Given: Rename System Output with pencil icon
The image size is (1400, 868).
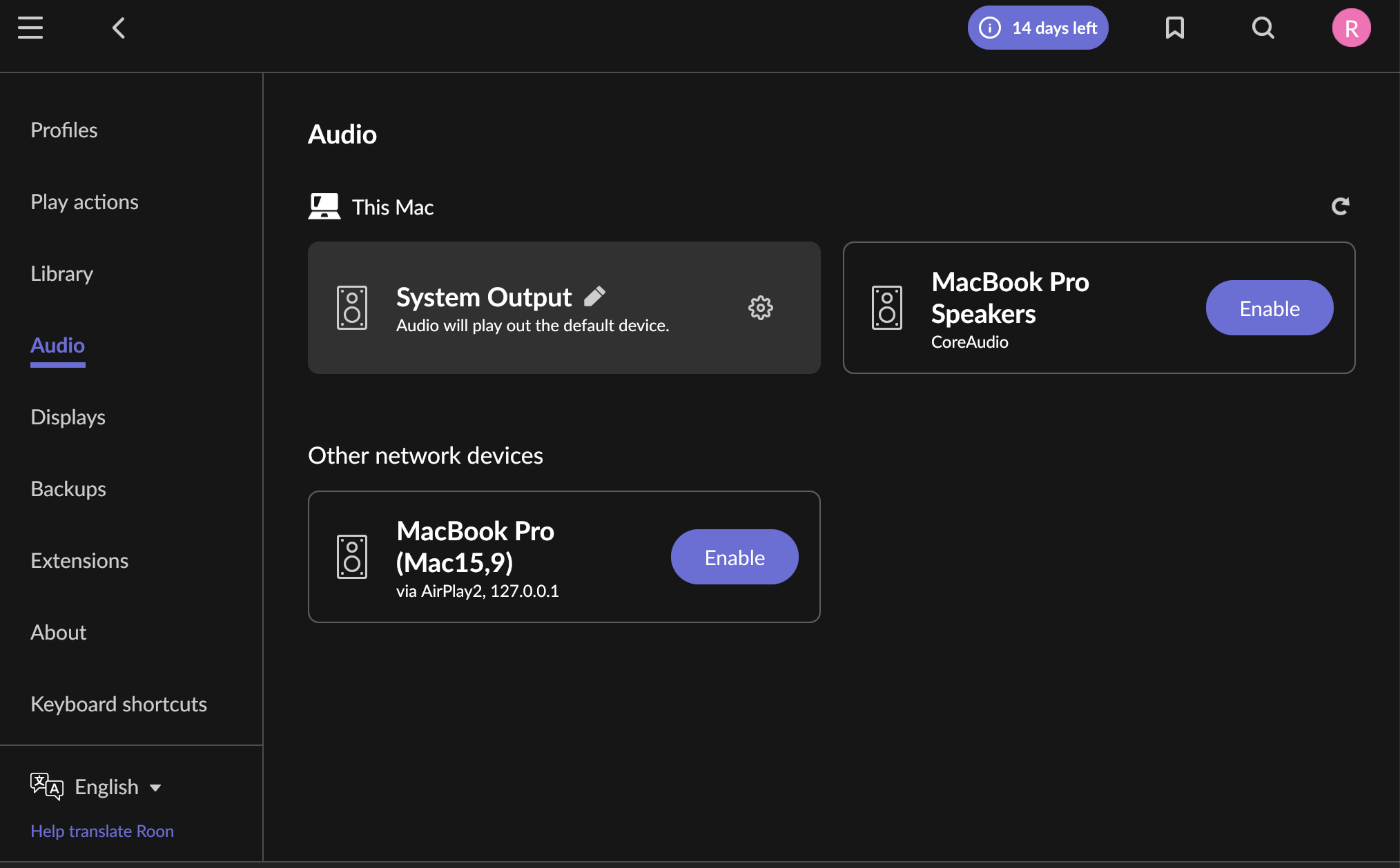Looking at the screenshot, I should click(594, 297).
